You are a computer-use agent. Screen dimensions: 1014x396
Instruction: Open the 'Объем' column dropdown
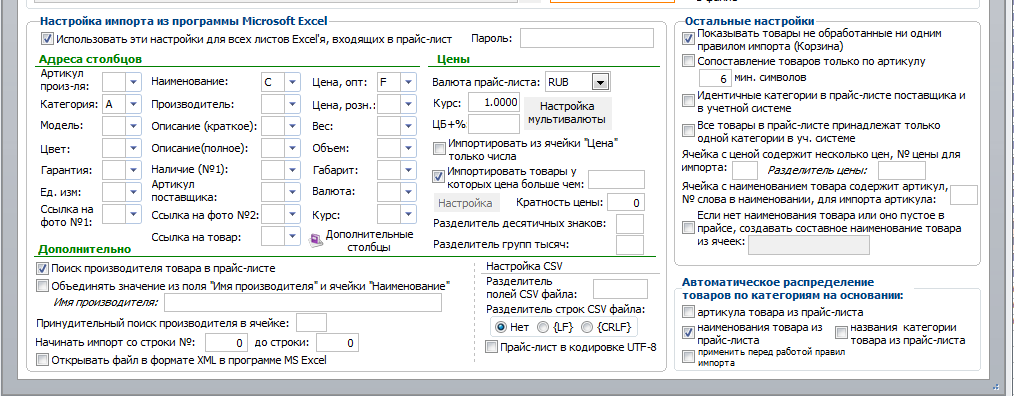(408, 148)
